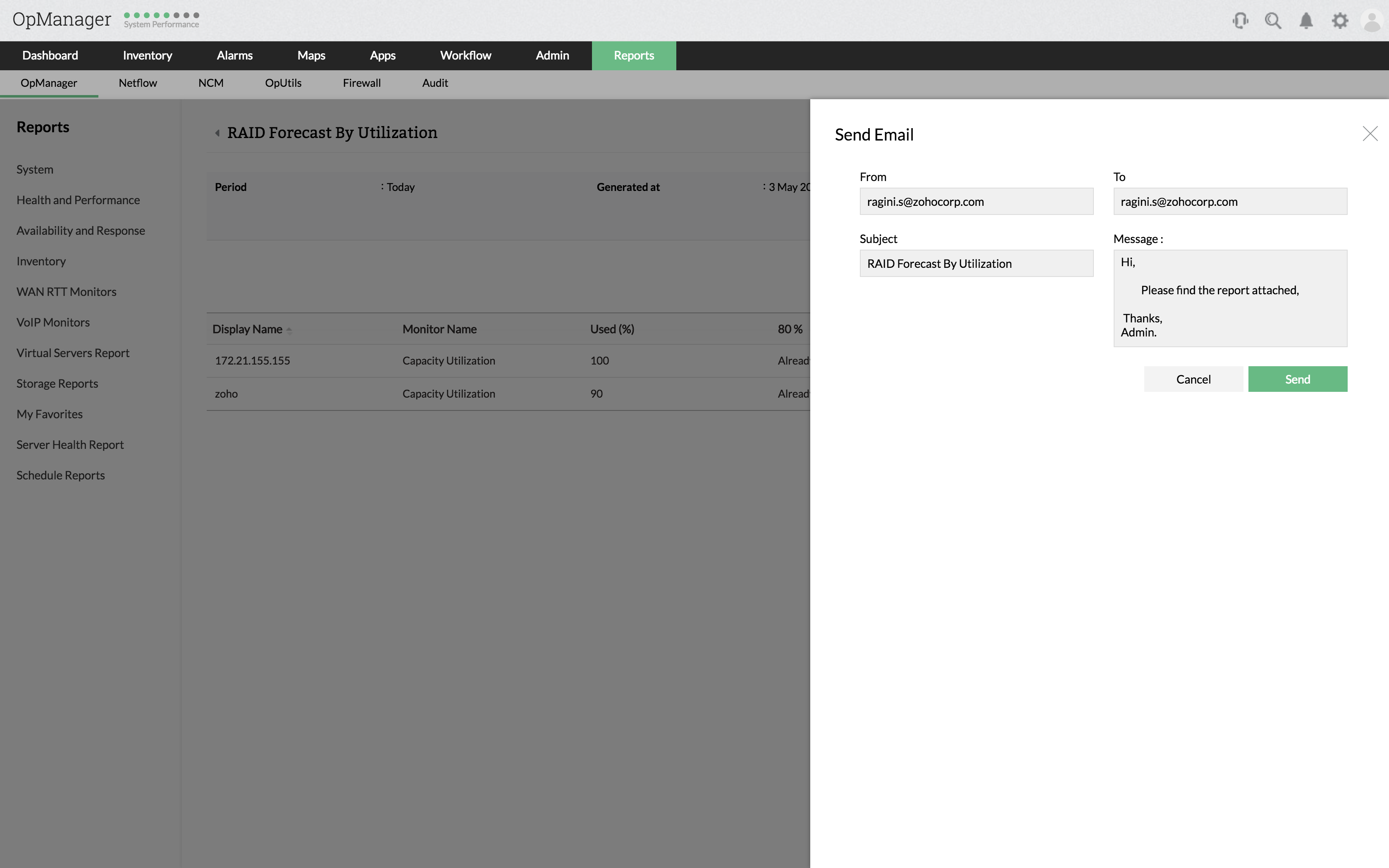Cancel the email dialog
Image resolution: width=1389 pixels, height=868 pixels.
(x=1193, y=379)
